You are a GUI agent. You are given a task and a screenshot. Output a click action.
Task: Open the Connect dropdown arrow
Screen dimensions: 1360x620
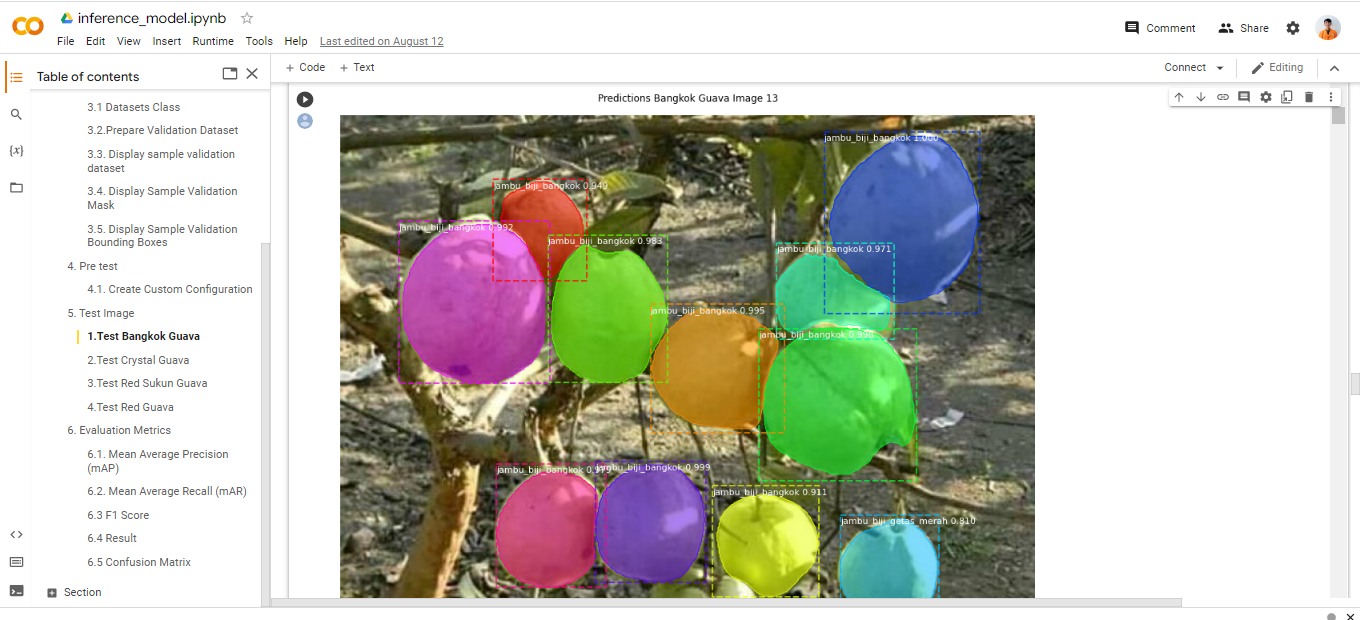click(x=1220, y=68)
